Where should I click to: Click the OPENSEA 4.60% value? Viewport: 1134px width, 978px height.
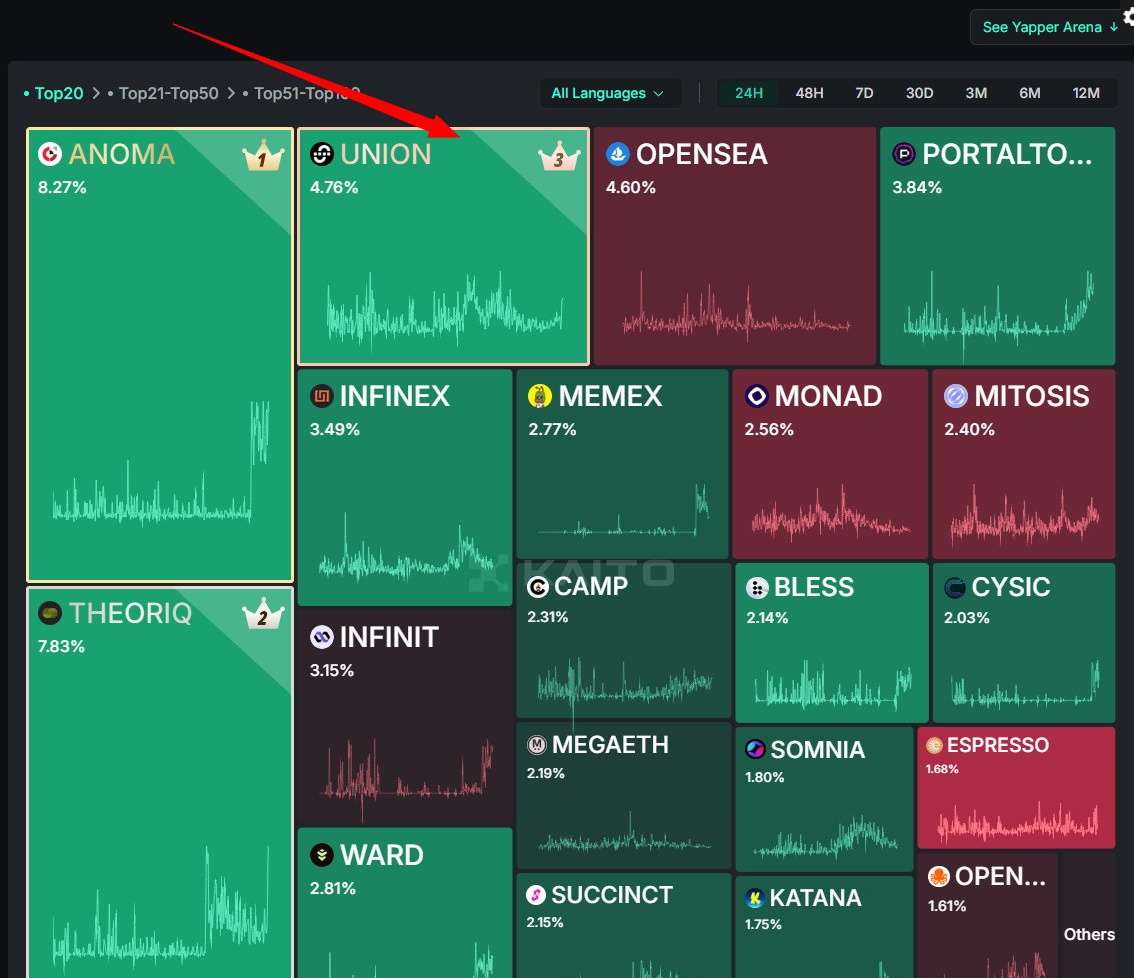pos(631,187)
